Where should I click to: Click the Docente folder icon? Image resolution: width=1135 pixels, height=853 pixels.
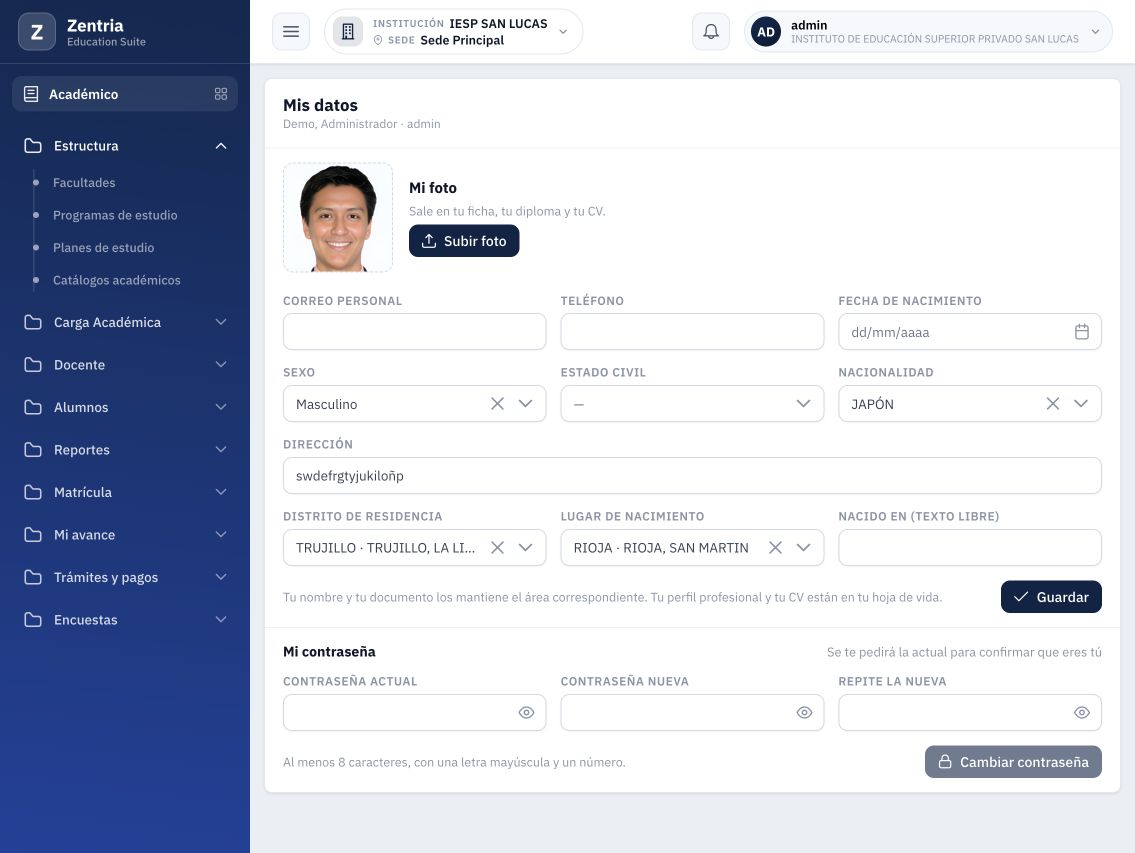coord(33,364)
